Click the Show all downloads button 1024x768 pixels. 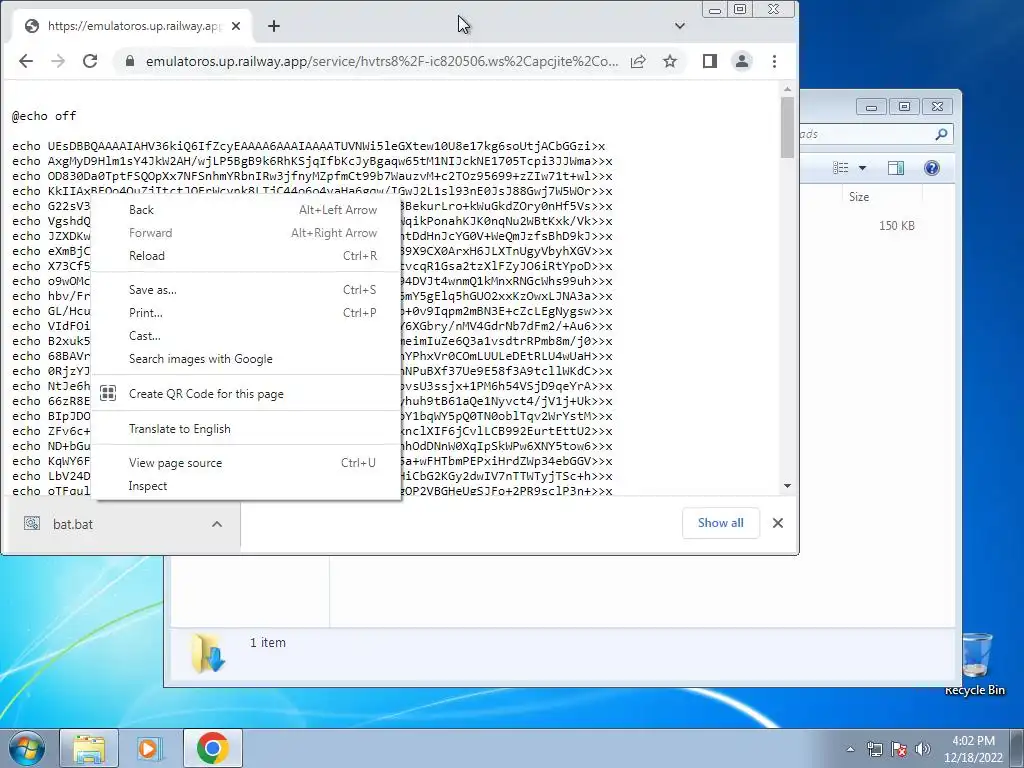[x=720, y=523]
